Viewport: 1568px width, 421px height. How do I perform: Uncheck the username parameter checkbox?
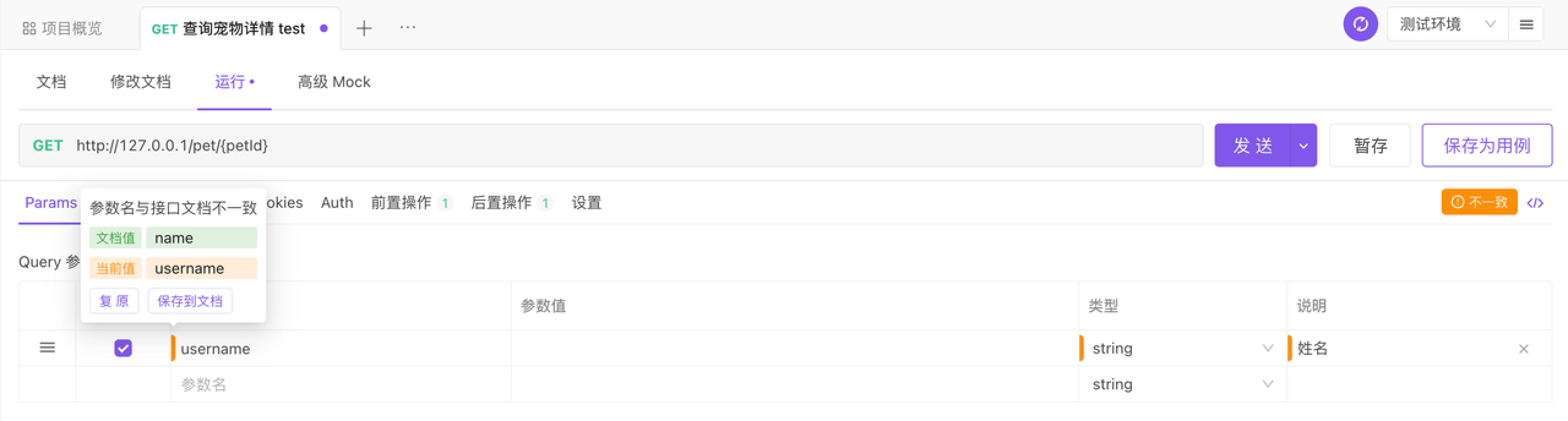pyautogui.click(x=123, y=348)
